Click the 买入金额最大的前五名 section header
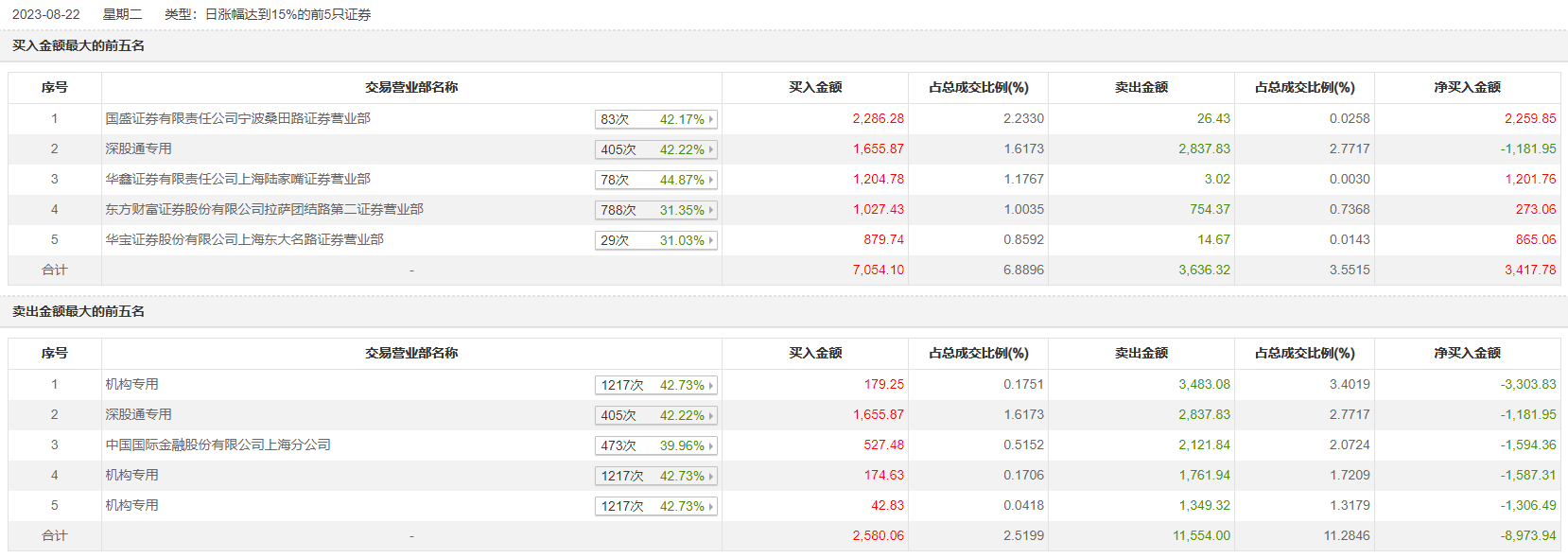The width and height of the screenshot is (1568, 558). pos(78,45)
